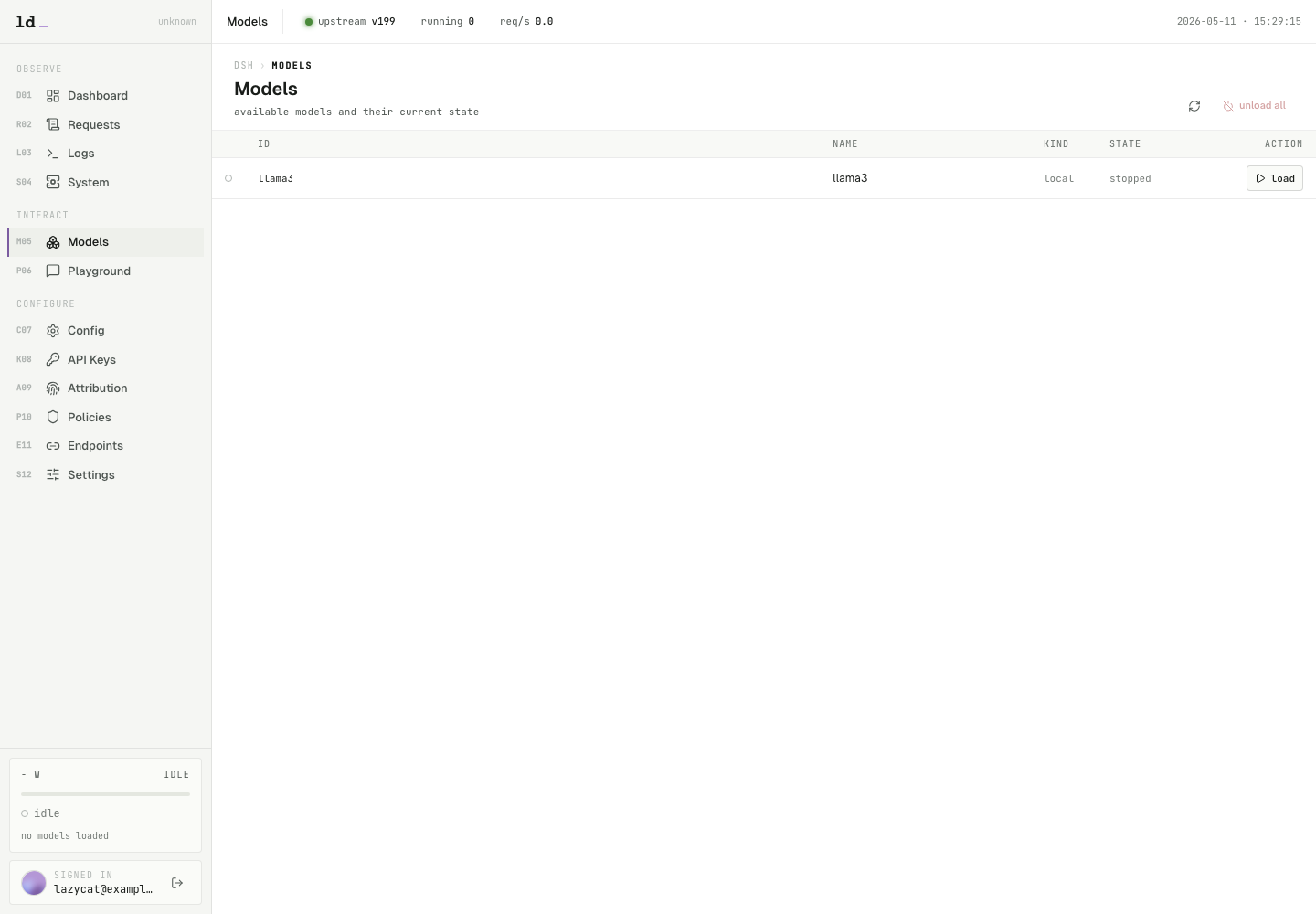Click the Logs terminal prompt icon
The image size is (1316, 914).
point(53,154)
